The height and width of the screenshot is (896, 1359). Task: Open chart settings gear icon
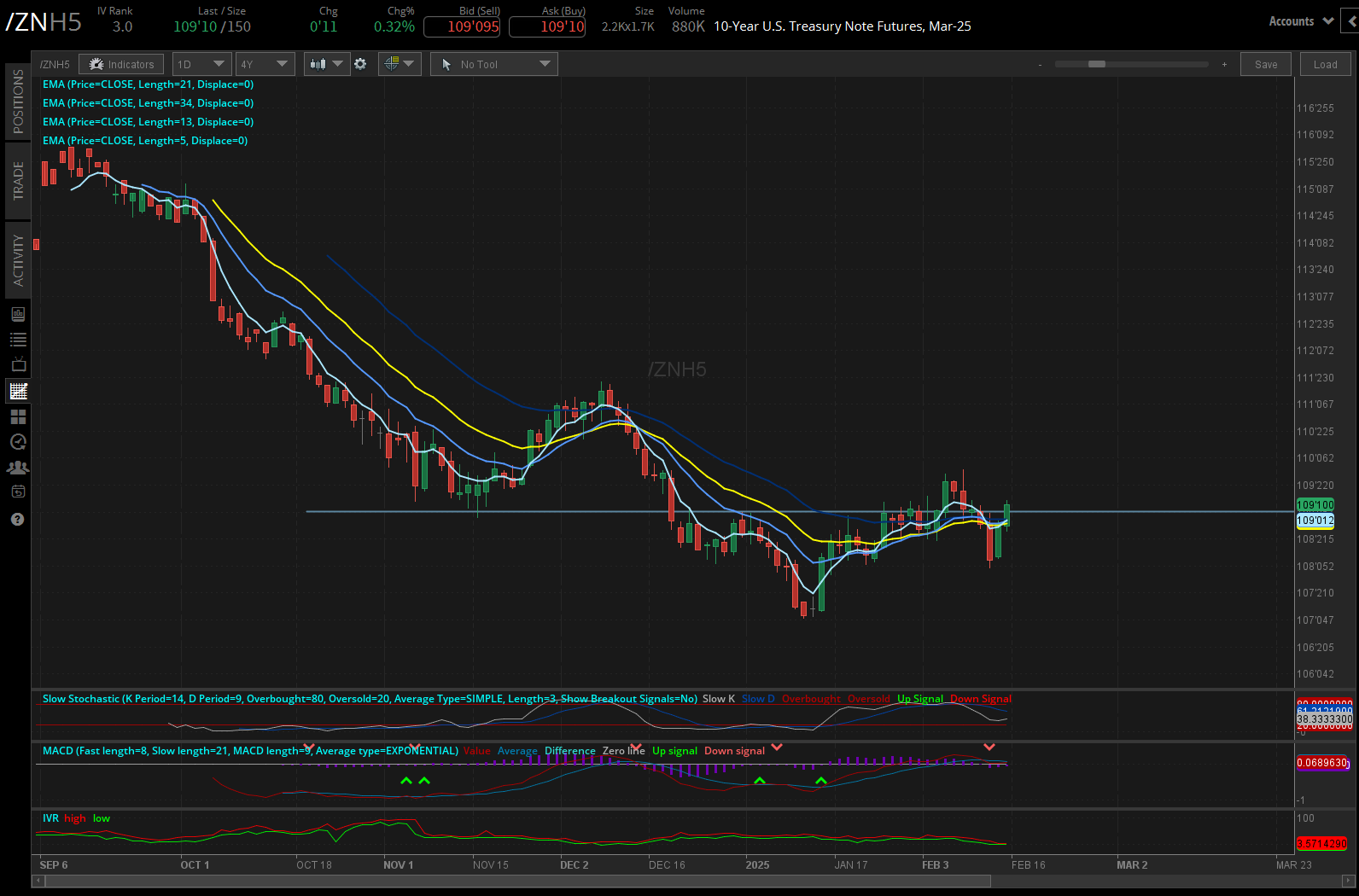(360, 64)
